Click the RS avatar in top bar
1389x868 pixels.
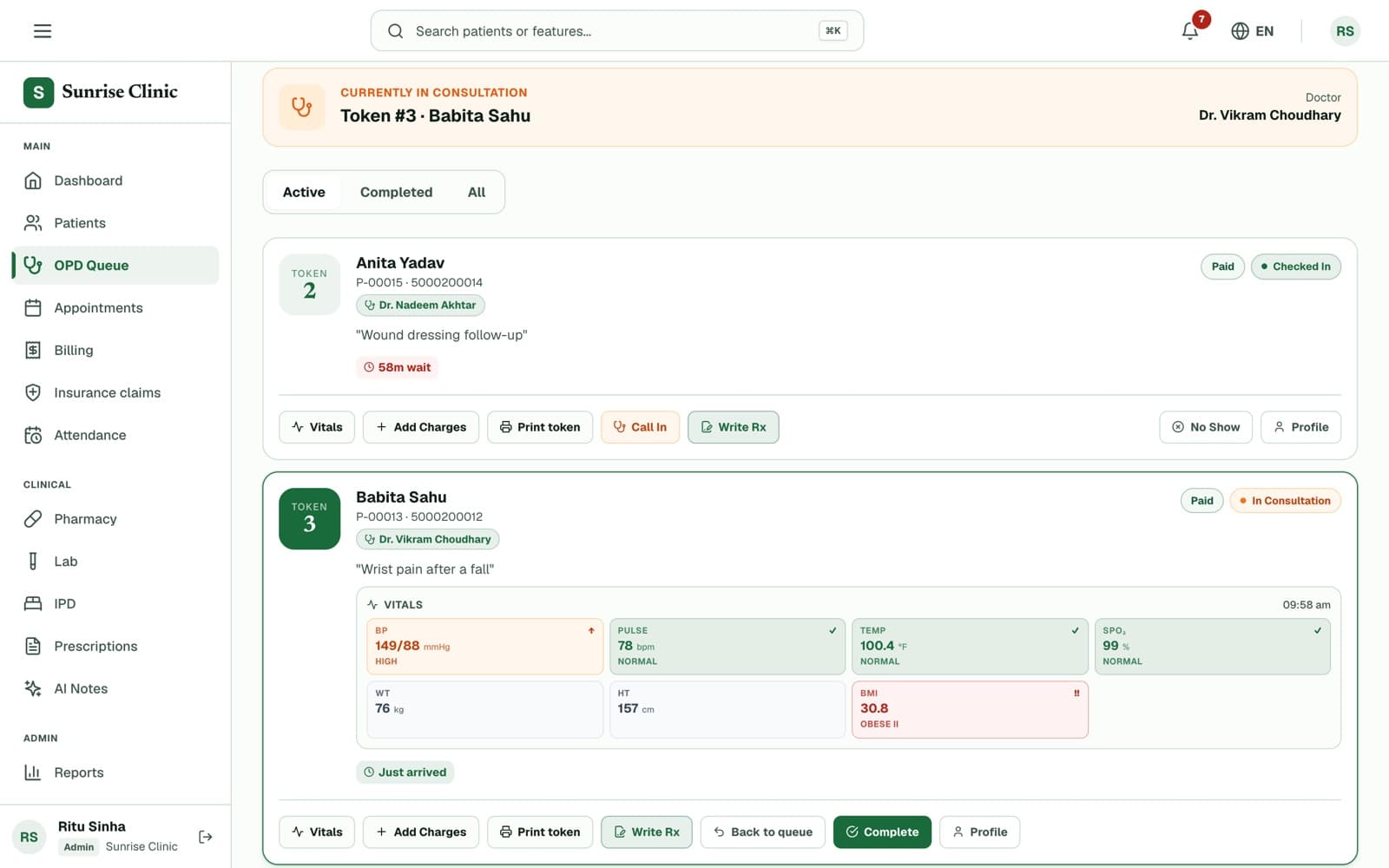pos(1345,31)
